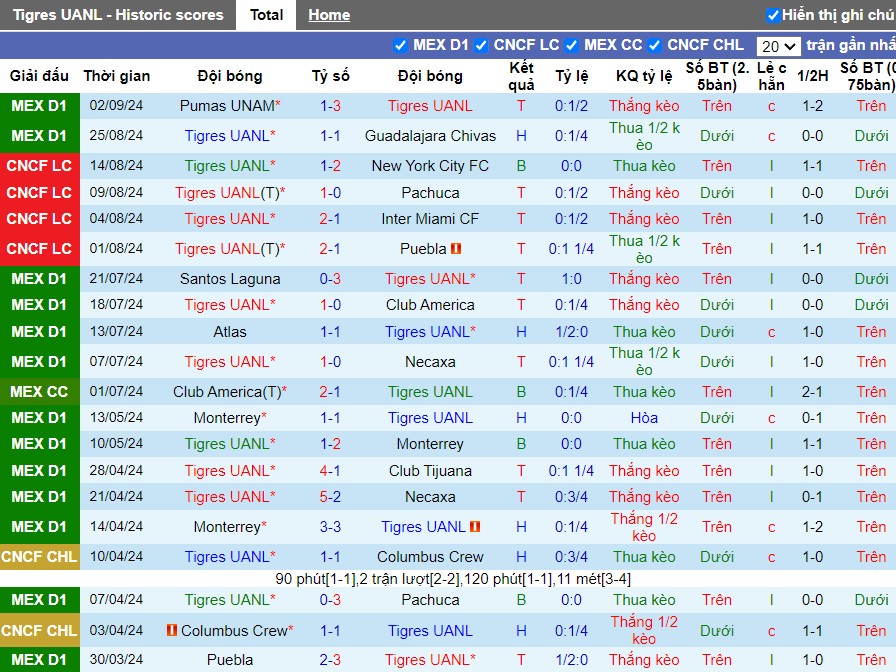896x672 pixels.
Task: Click the Tỷ số column header
Action: (330, 76)
